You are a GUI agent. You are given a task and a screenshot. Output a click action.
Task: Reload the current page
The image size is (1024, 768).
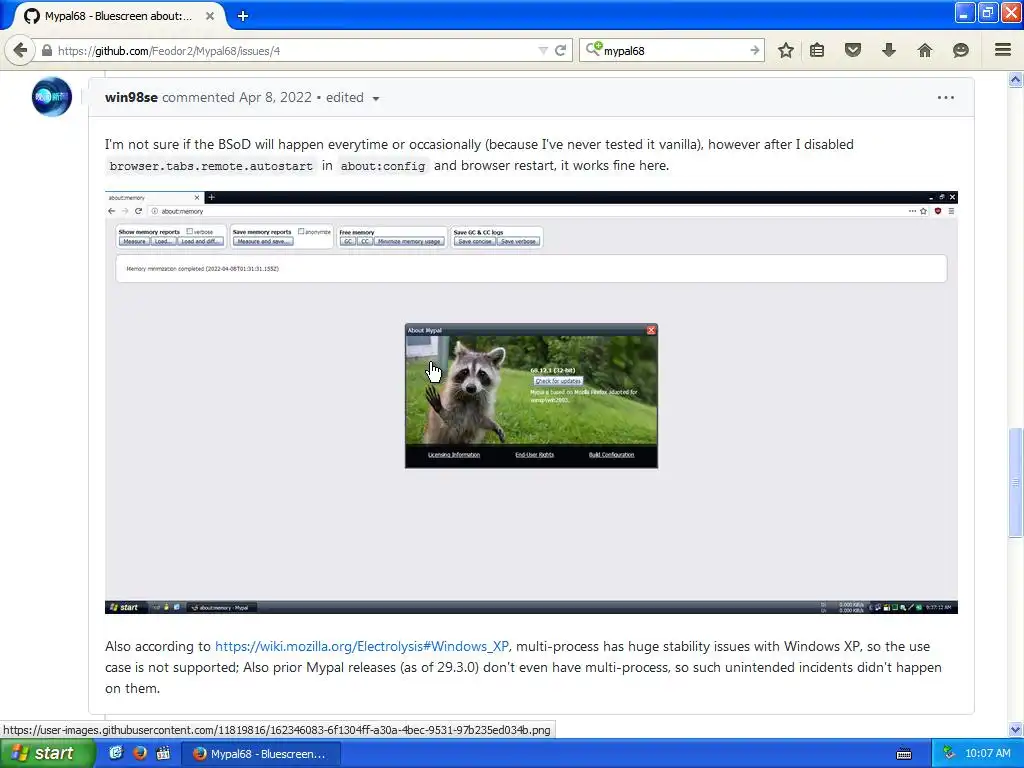point(560,50)
